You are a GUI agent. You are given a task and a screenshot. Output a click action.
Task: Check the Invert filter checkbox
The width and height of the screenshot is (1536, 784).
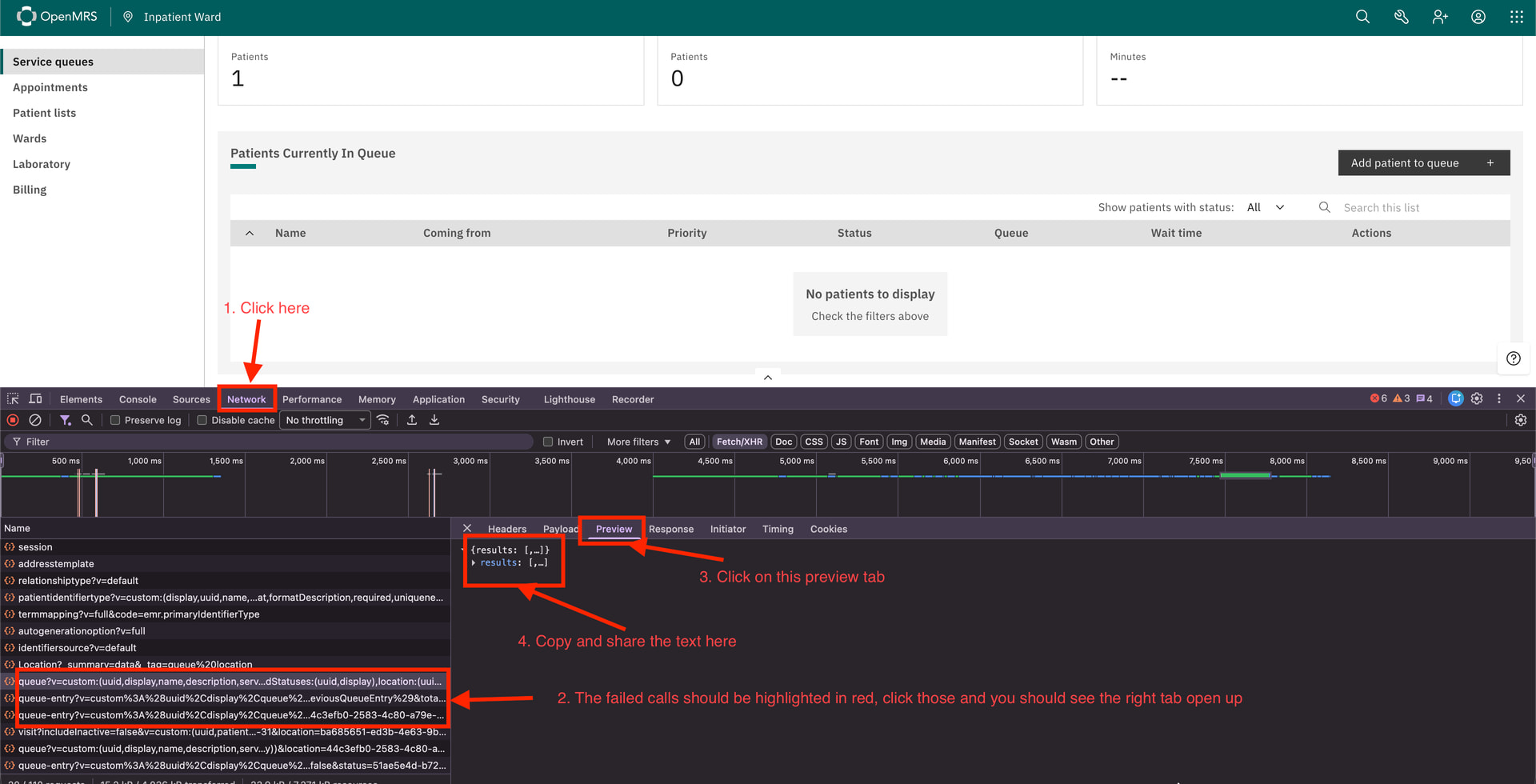(x=548, y=442)
